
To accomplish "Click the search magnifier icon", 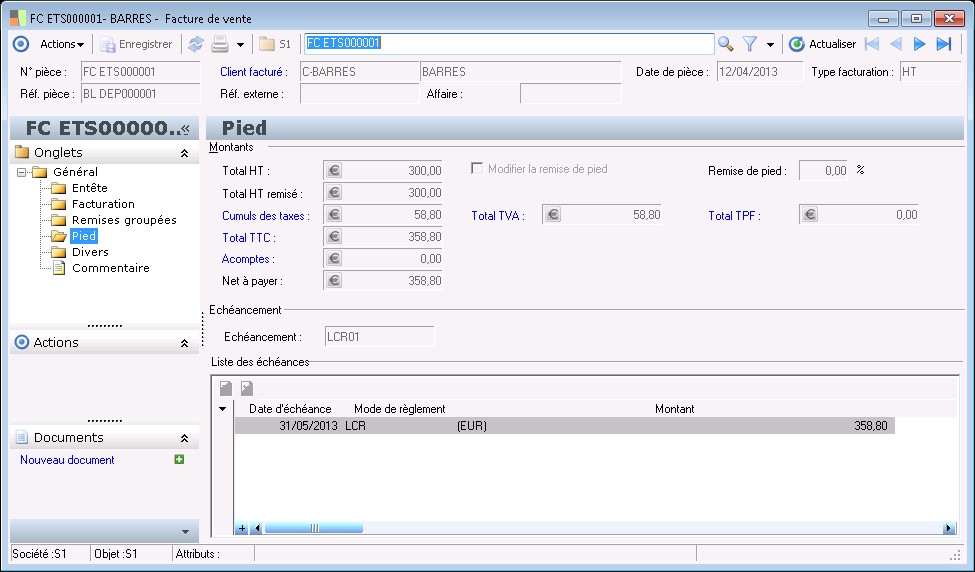I will (x=726, y=44).
